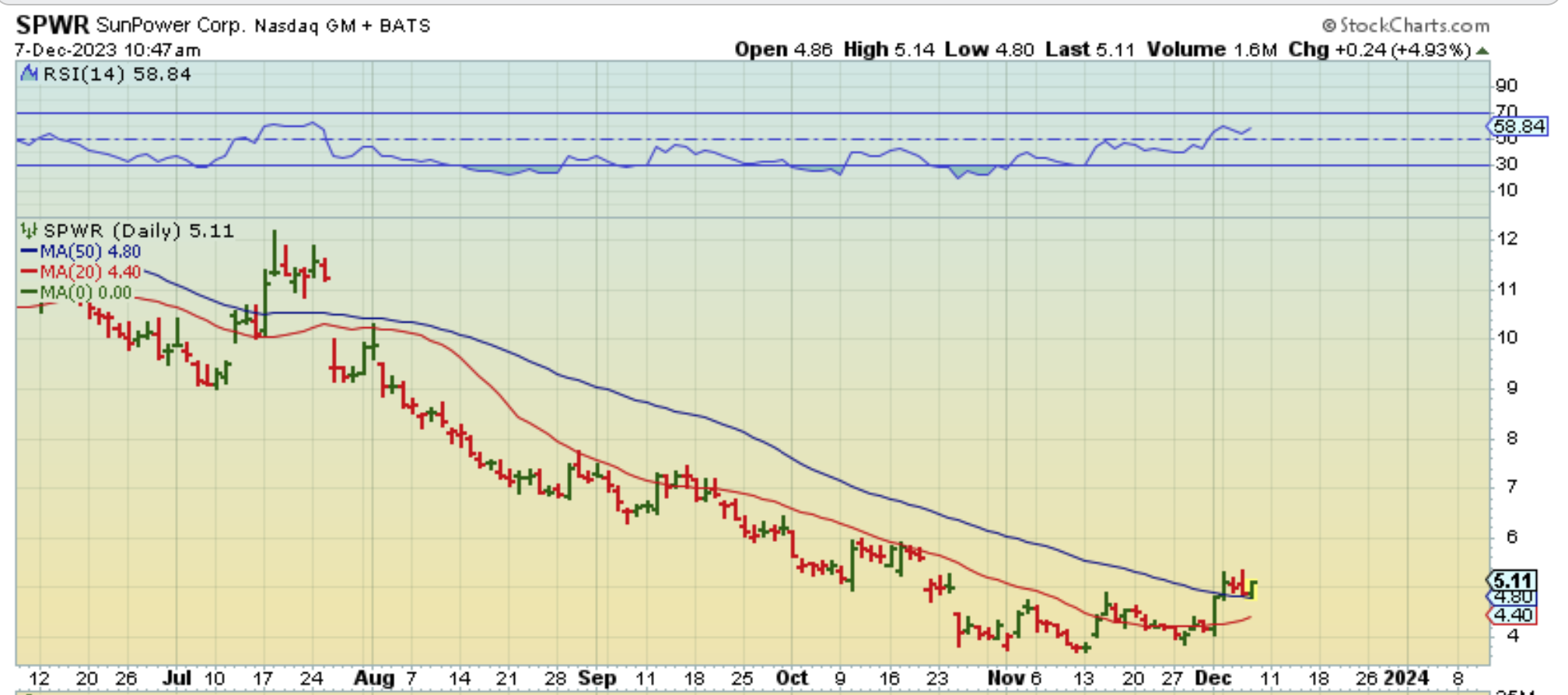Click the SPWR (Daily) 5.11 legend label
The height and width of the screenshot is (695, 1568).
click(138, 231)
